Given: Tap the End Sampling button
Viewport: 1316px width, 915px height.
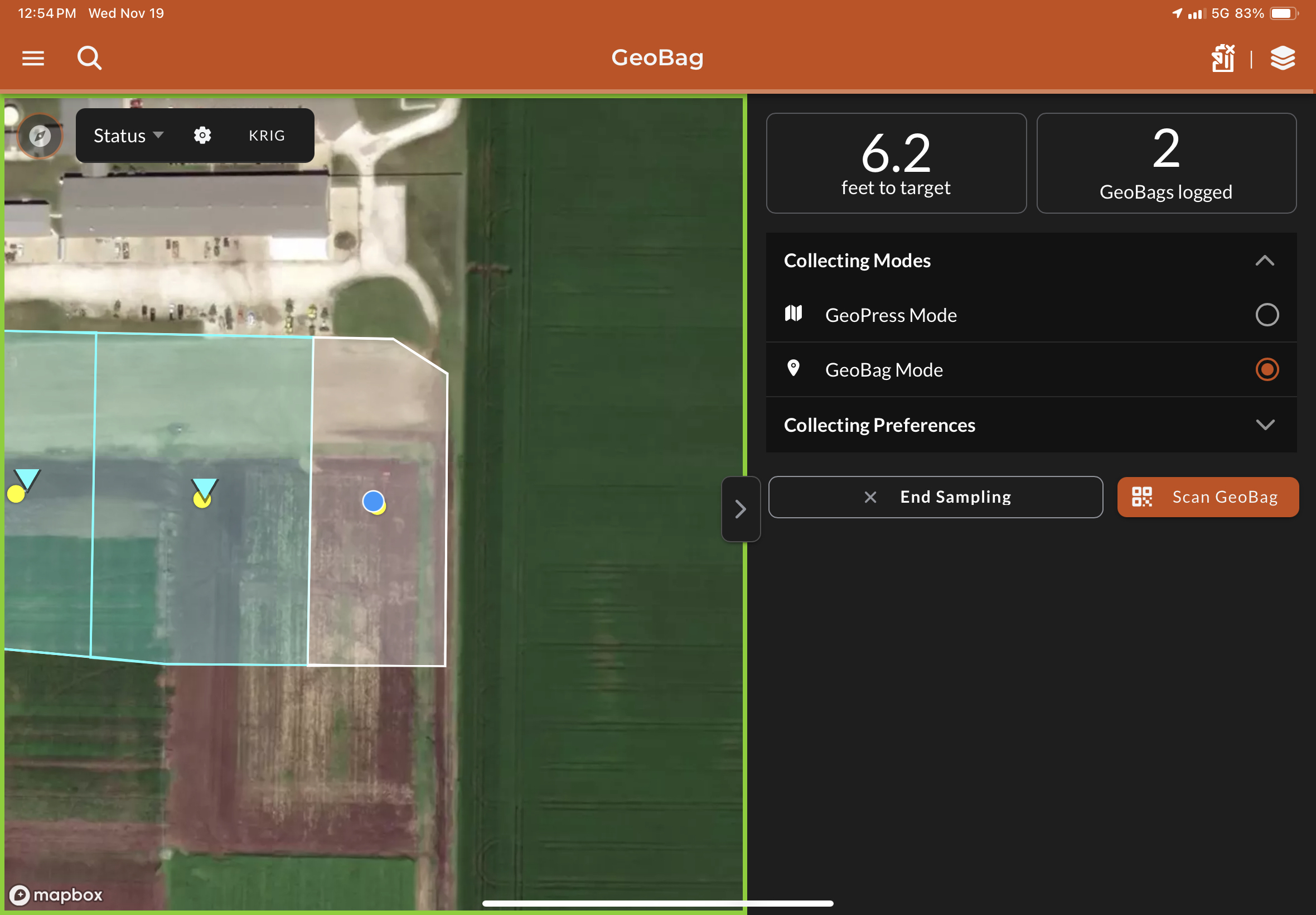Looking at the screenshot, I should point(936,497).
